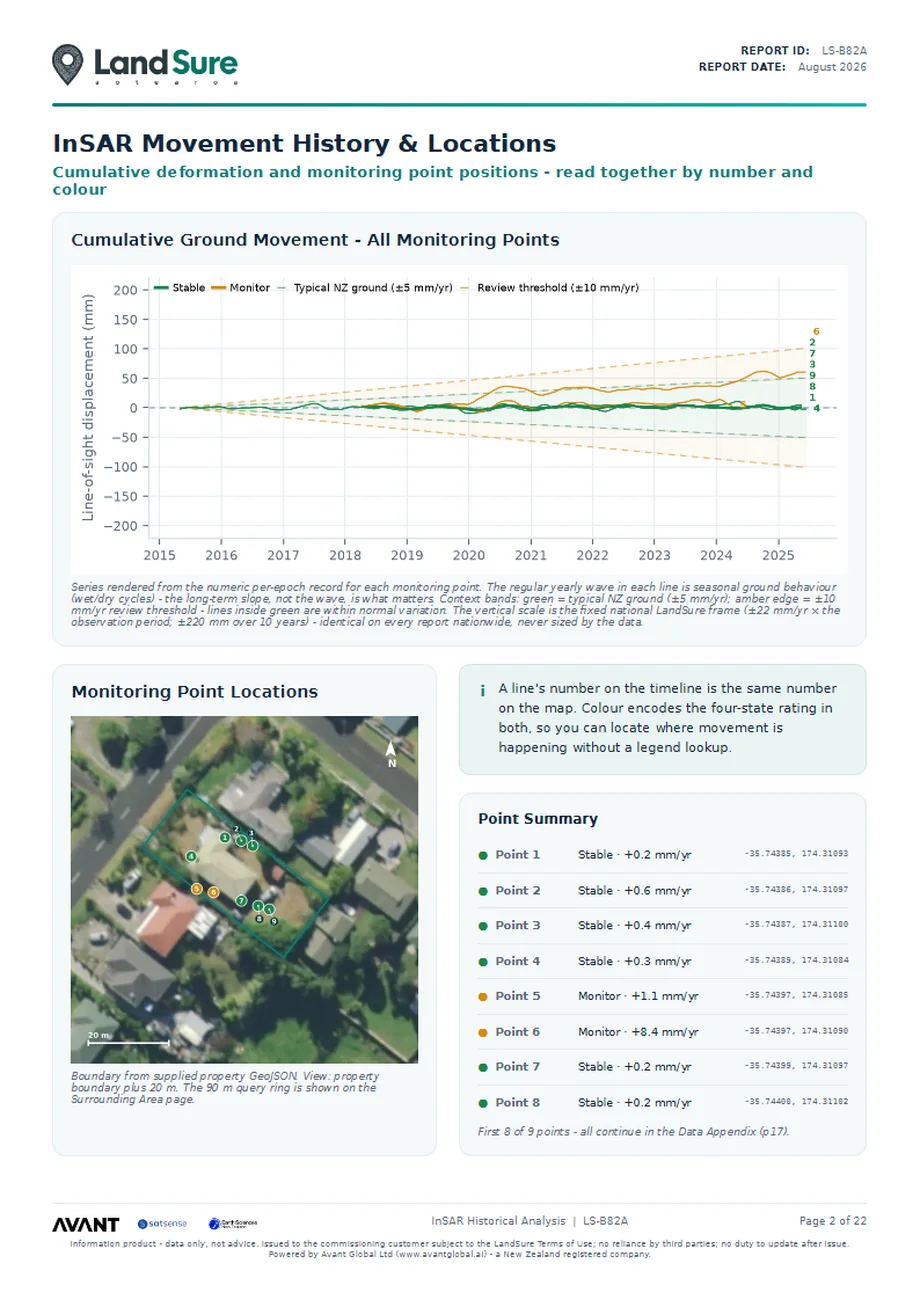920x1300 pixels.
Task: Select the Point 8 summary row label
Action: 518,1102
